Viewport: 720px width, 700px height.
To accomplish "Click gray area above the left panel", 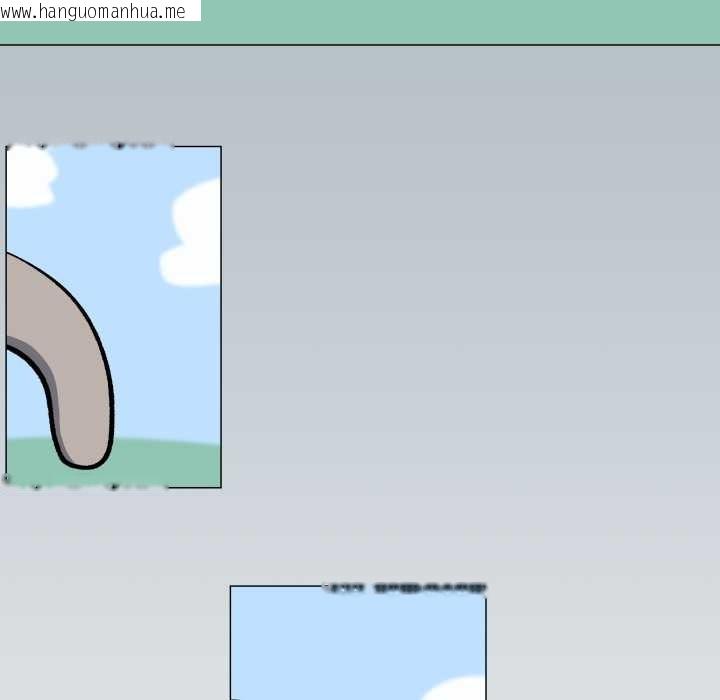I will 110,95.
